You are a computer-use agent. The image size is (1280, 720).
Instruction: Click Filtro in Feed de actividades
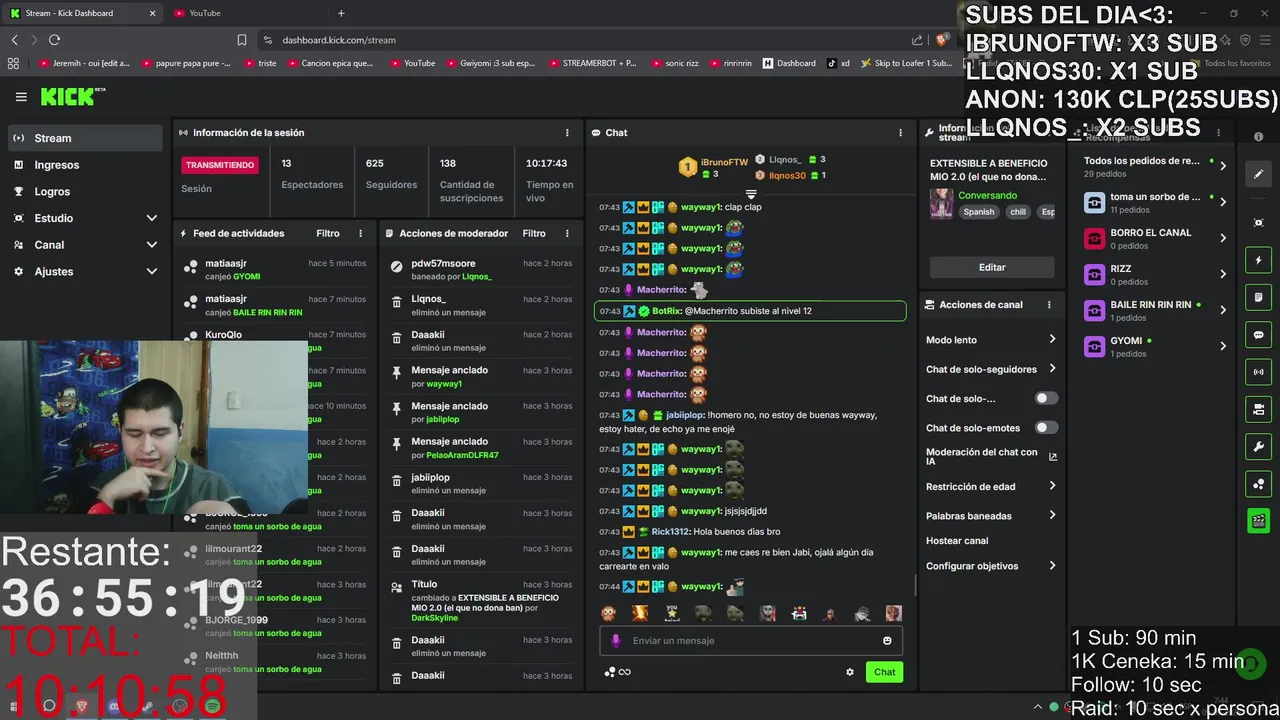click(328, 233)
